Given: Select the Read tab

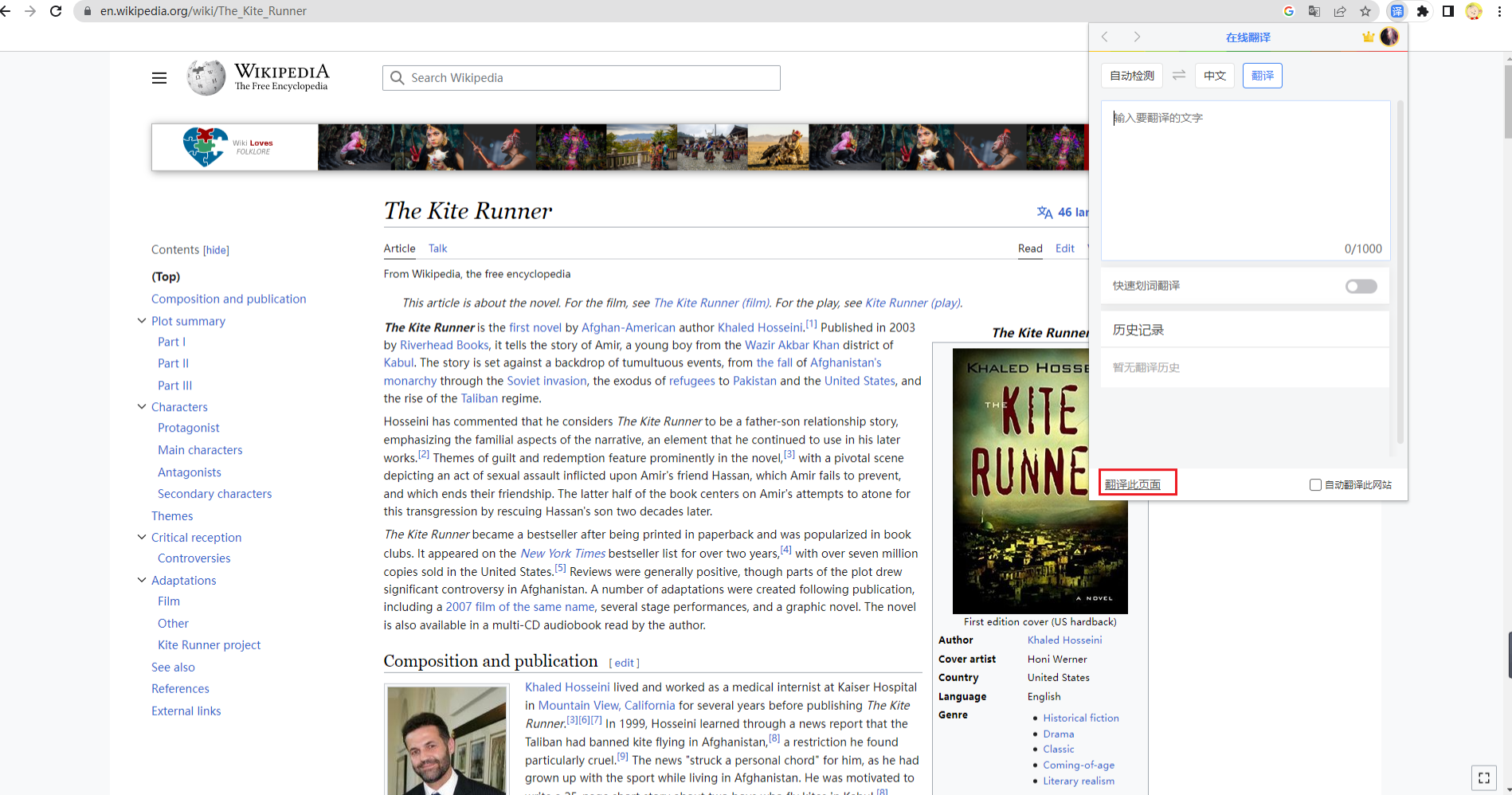Looking at the screenshot, I should 1030,249.
